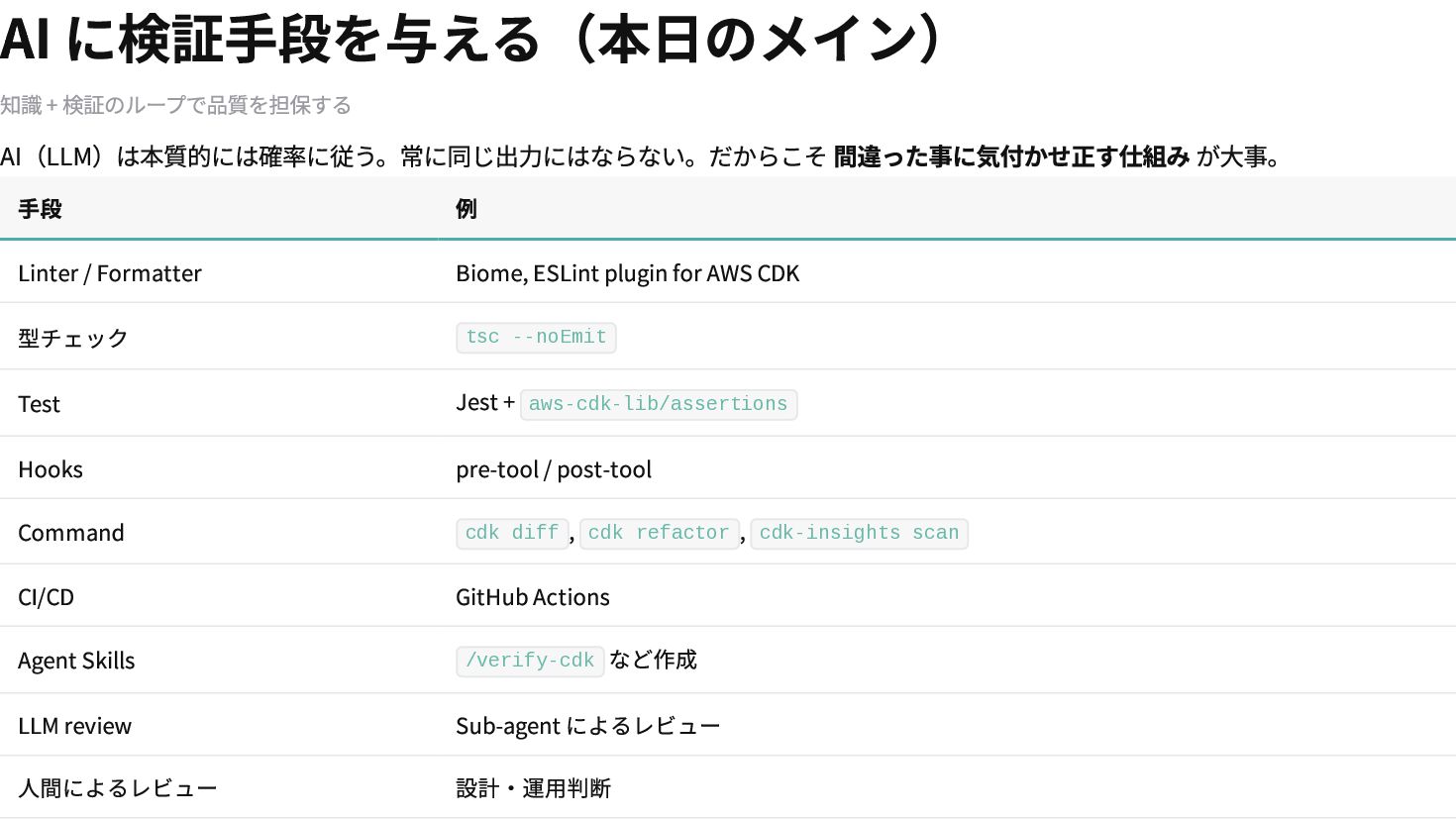The width and height of the screenshot is (1456, 820).
Task: Click the 手段 column header
Action: [x=40, y=209]
